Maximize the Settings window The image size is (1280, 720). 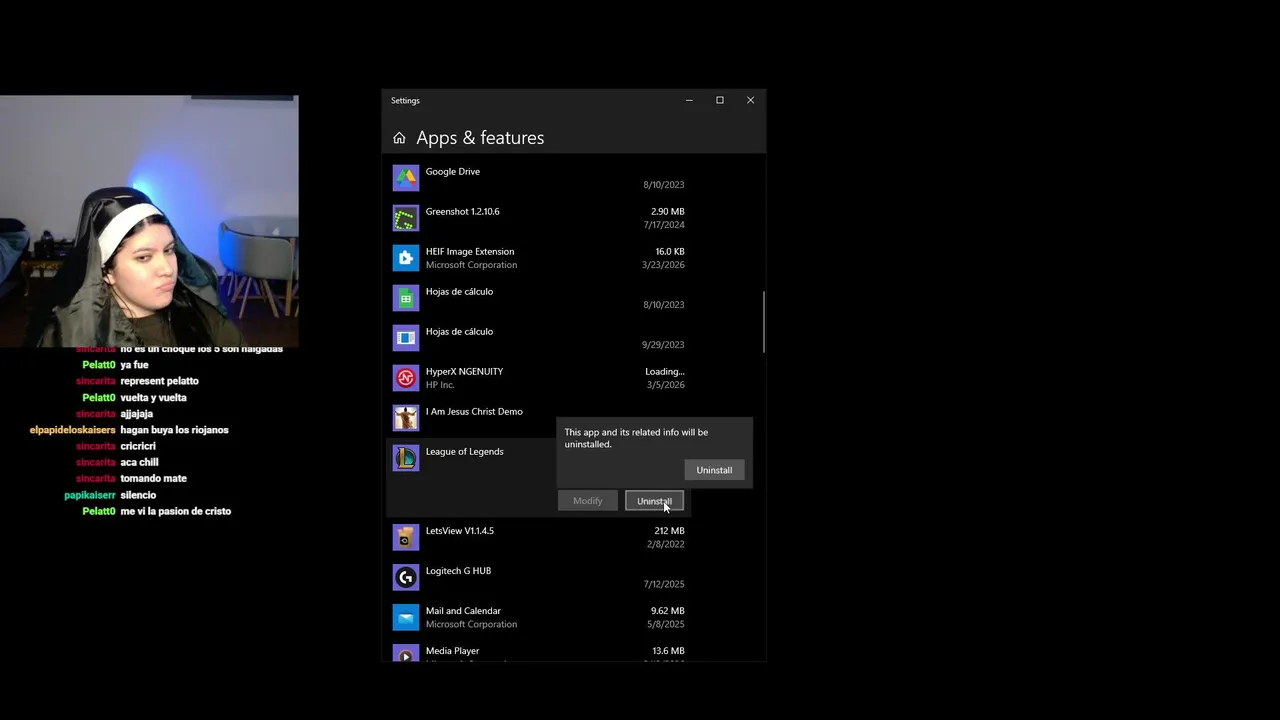point(720,100)
